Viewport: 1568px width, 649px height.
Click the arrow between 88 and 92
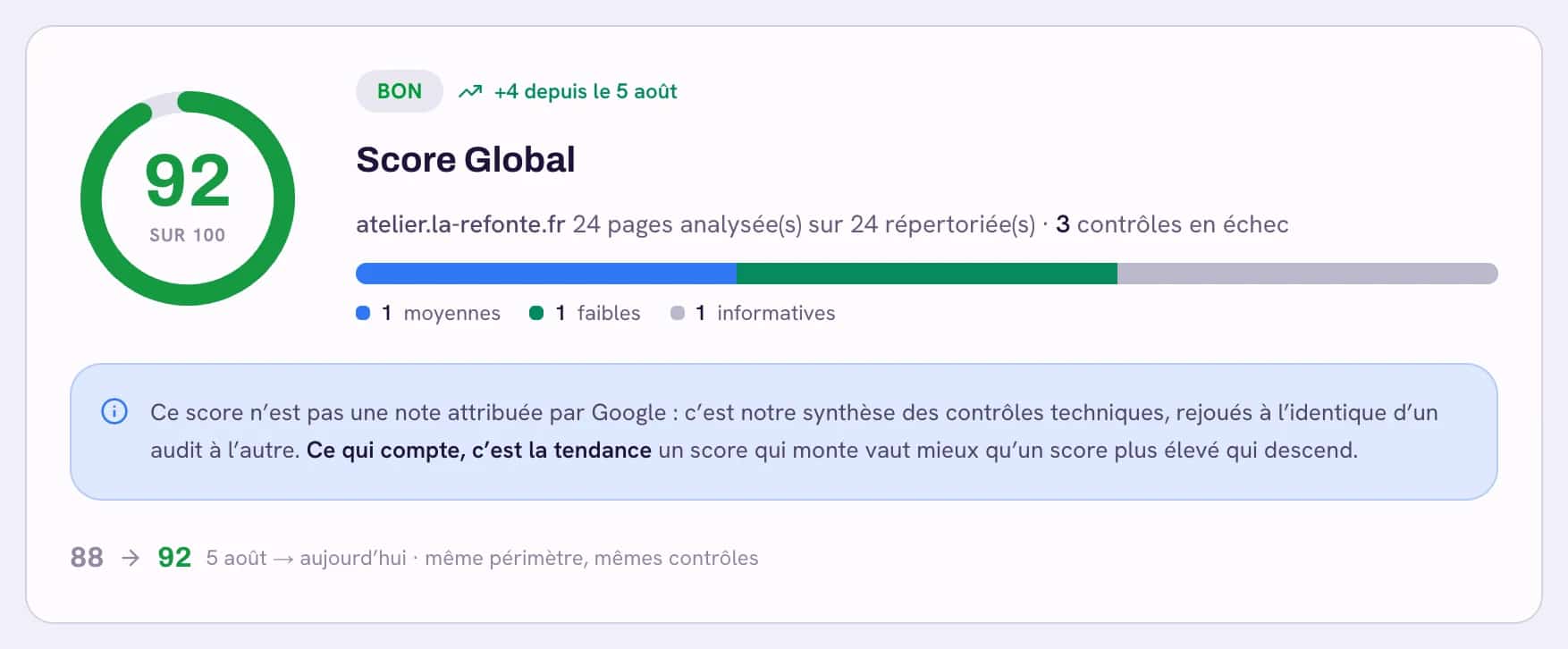coord(131,558)
